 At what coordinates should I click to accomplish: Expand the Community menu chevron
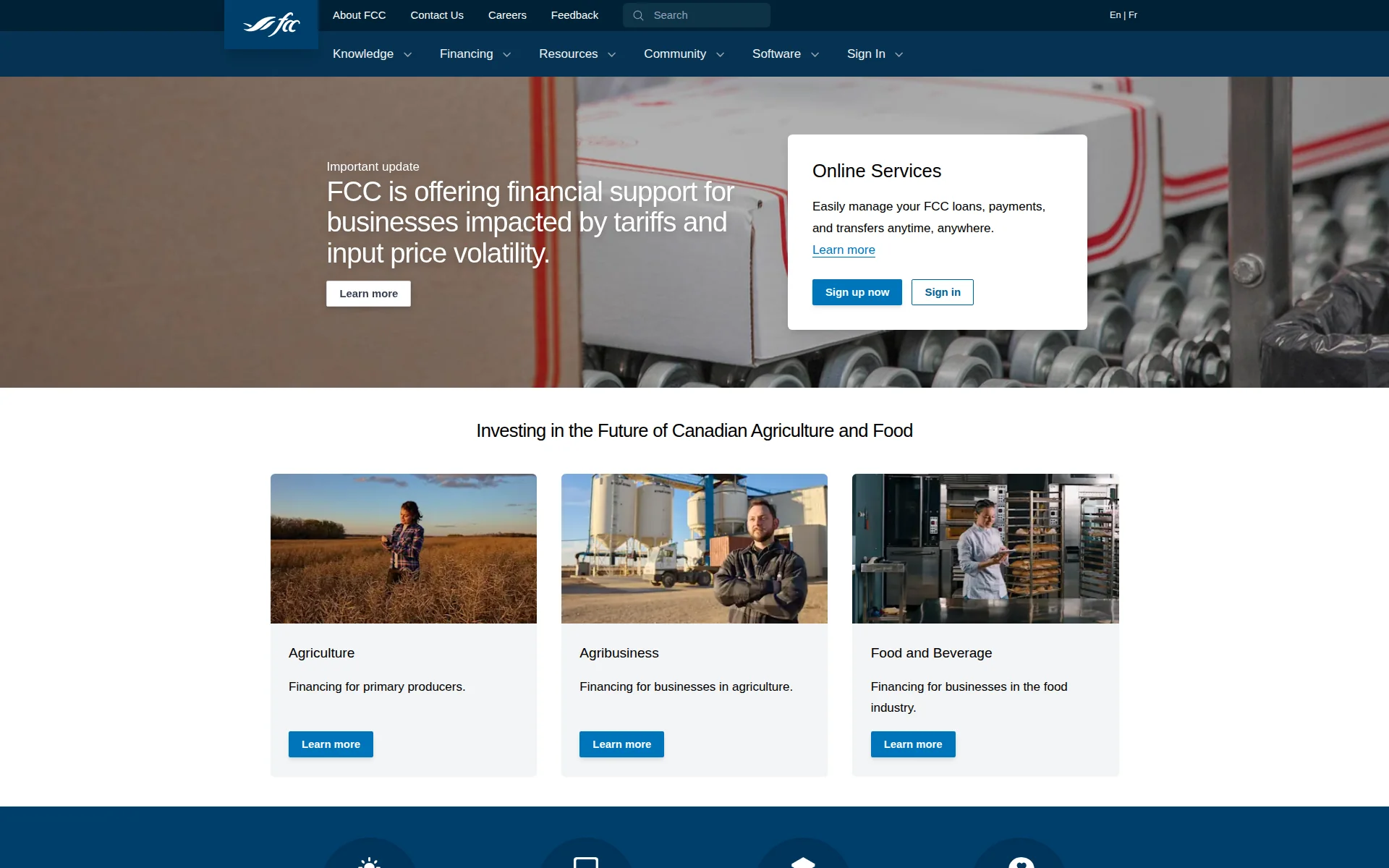(720, 54)
